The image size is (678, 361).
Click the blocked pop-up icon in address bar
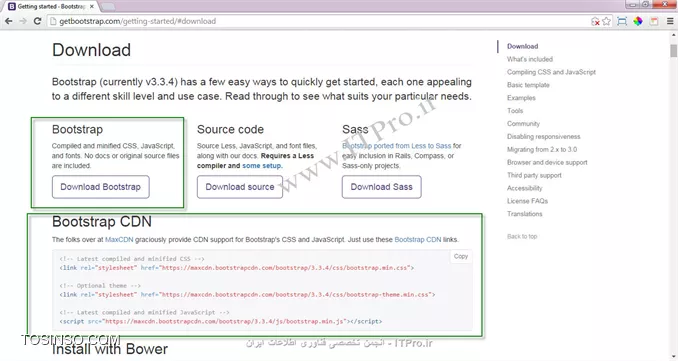[595, 21]
